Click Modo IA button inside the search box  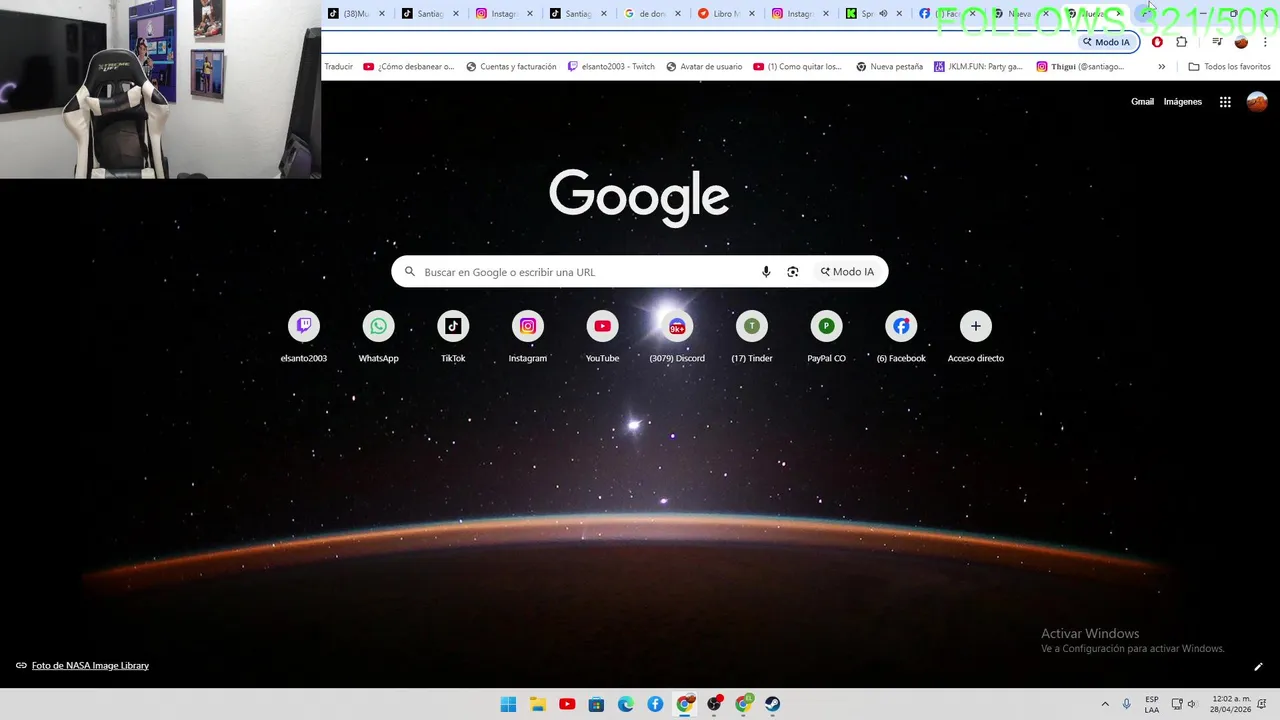click(848, 272)
